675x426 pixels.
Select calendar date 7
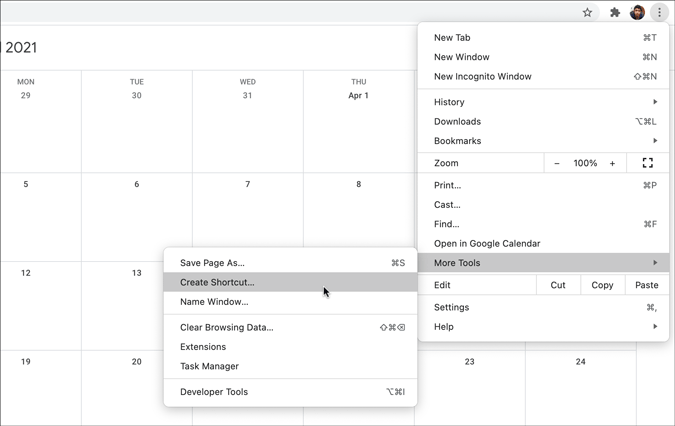(x=248, y=184)
